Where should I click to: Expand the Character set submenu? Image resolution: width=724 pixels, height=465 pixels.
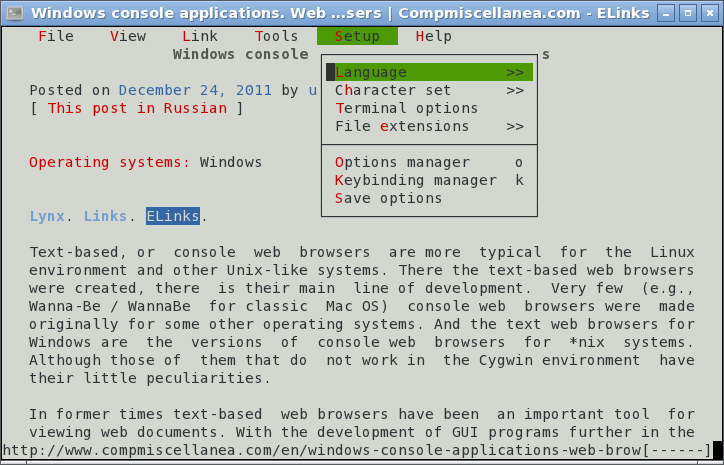tap(429, 90)
